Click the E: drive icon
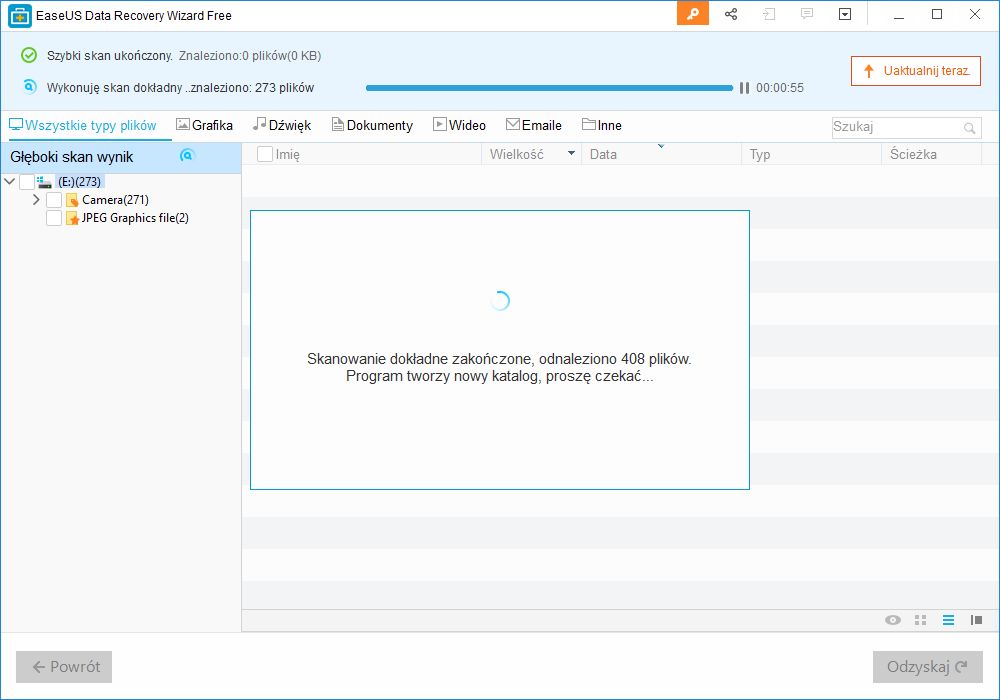1000x700 pixels. point(44,182)
